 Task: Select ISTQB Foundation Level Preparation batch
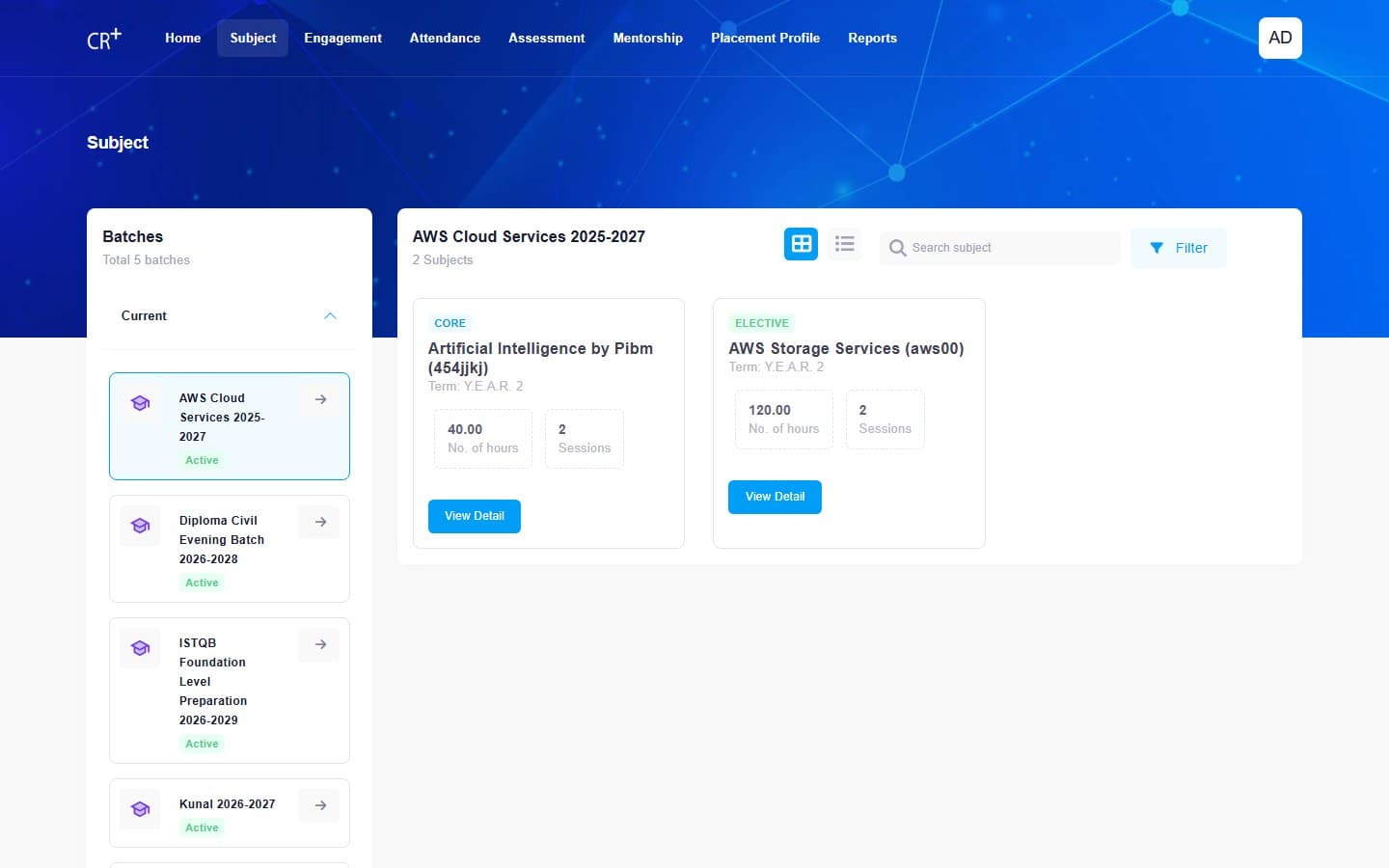tap(213, 682)
